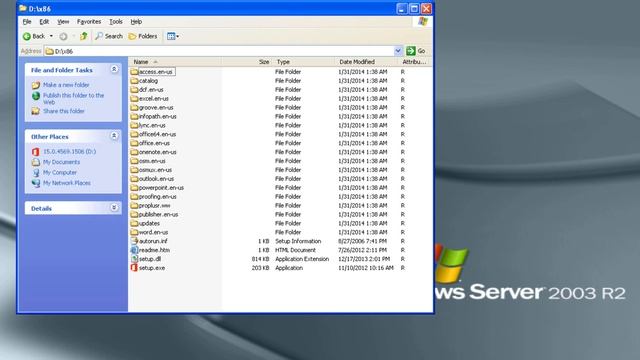Sort by the Name column header
The image size is (640, 360).
pyautogui.click(x=176, y=62)
